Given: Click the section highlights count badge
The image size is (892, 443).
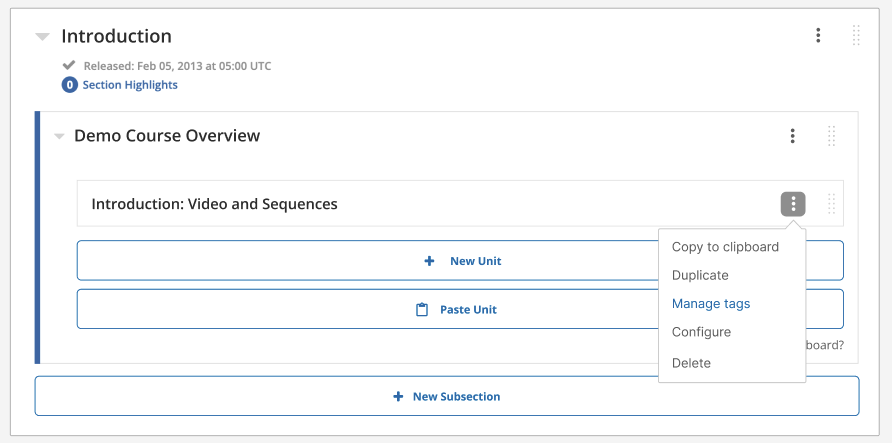Looking at the screenshot, I should tap(70, 85).
